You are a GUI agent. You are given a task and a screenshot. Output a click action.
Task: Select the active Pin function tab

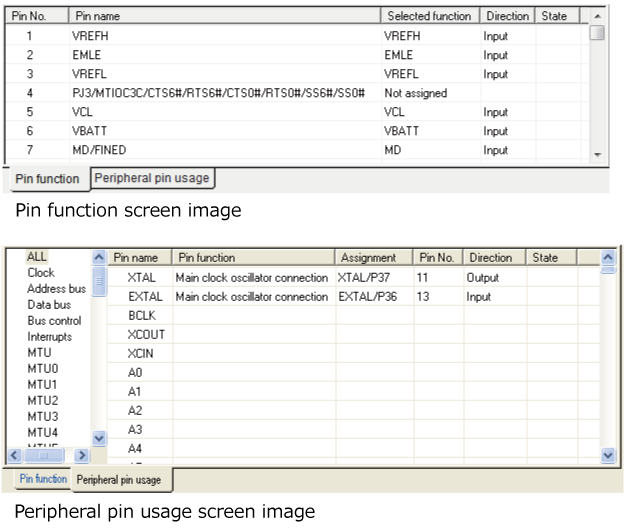(47, 179)
